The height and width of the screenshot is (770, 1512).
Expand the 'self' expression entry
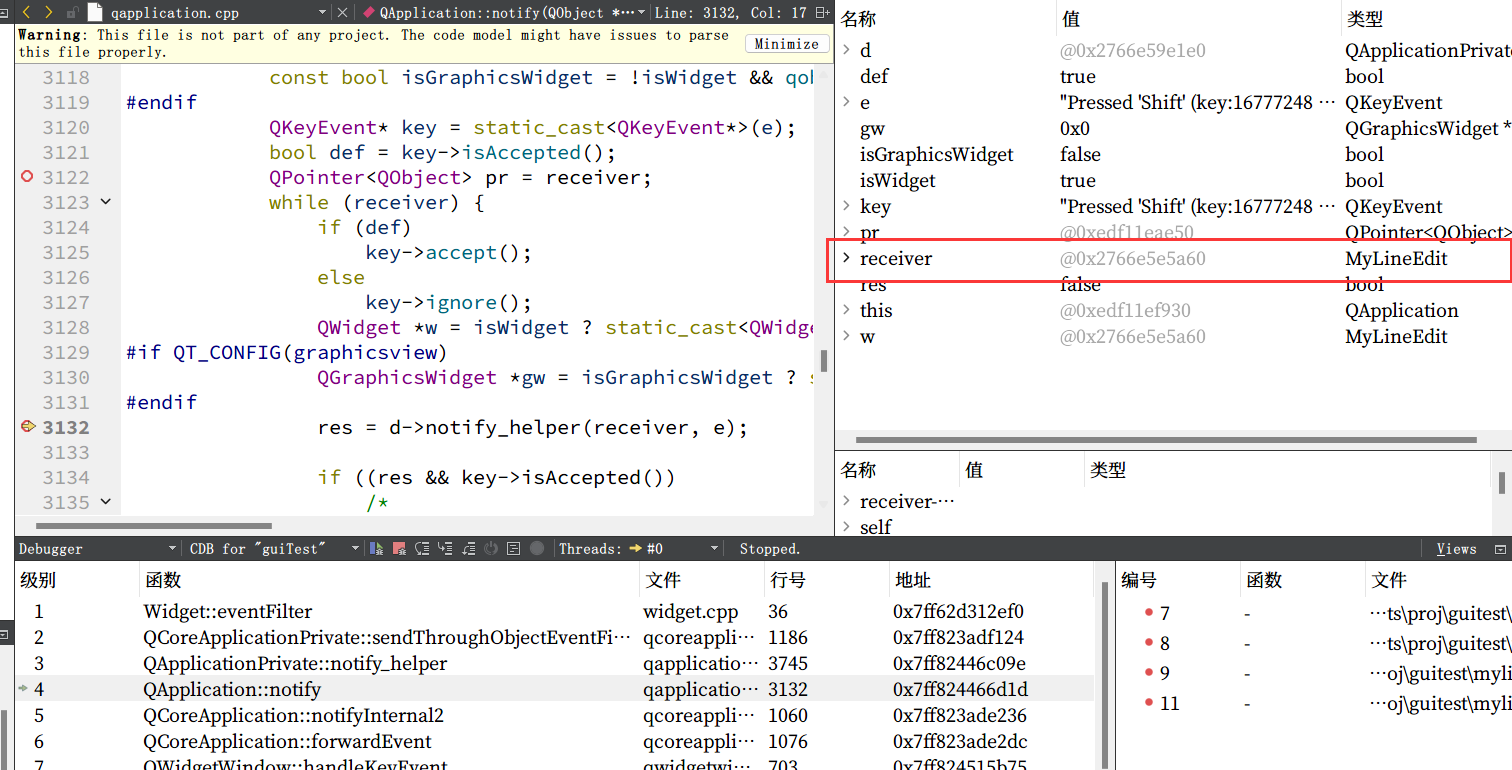pos(846,526)
